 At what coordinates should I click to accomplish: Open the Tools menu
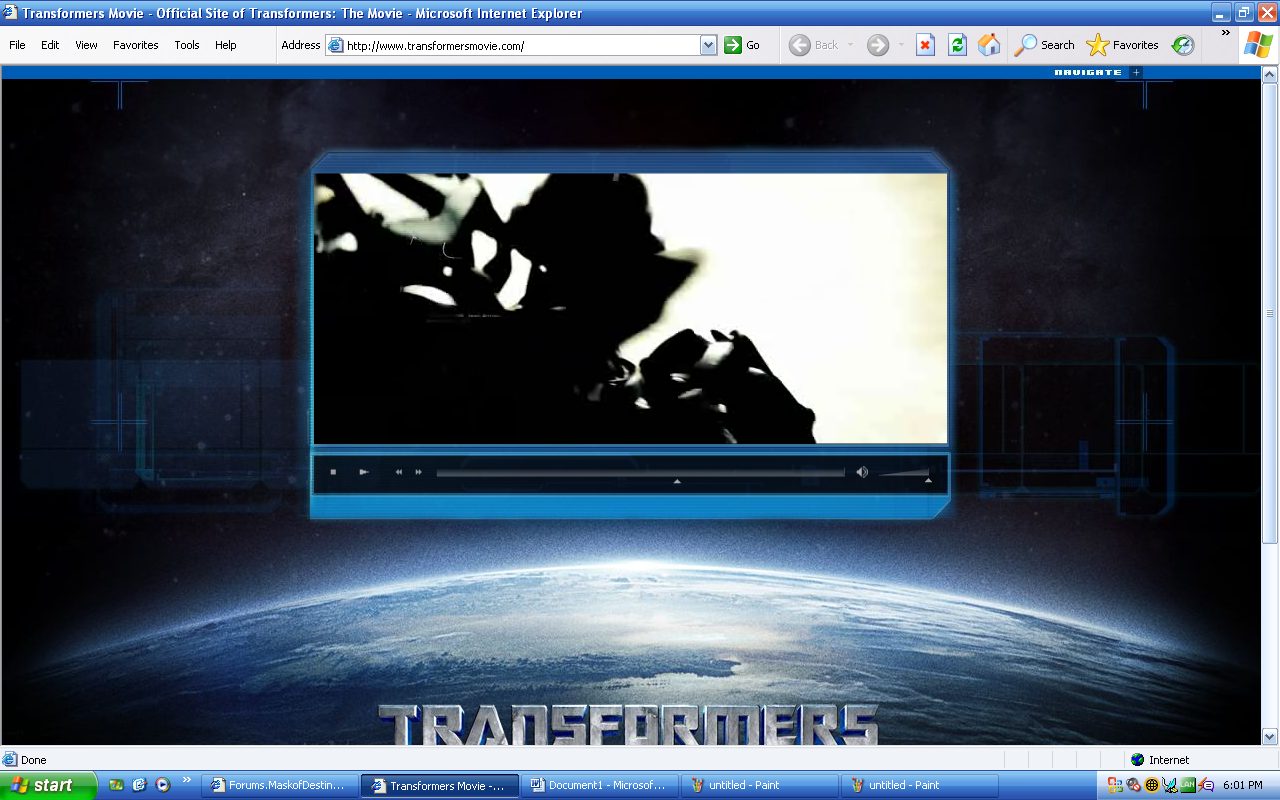(187, 45)
